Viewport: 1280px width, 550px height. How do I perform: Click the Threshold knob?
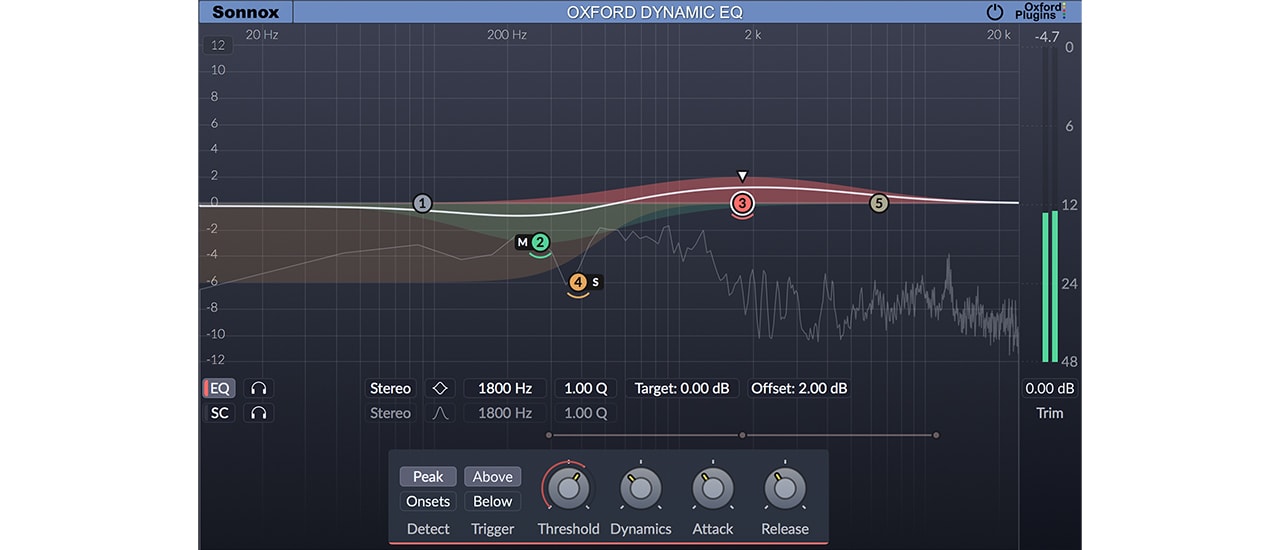pyautogui.click(x=568, y=489)
